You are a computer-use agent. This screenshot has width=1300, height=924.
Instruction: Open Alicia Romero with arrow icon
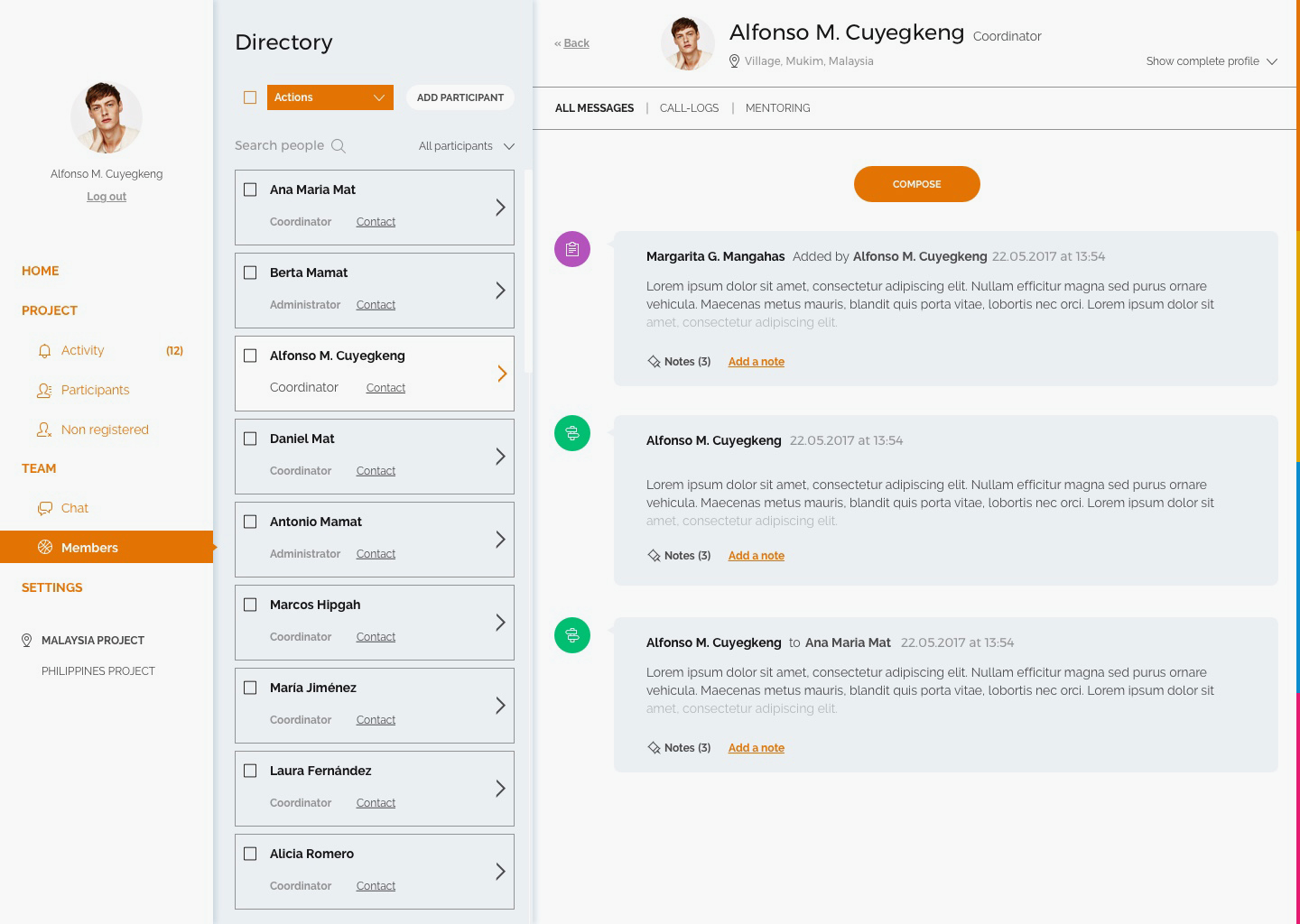coord(500,872)
